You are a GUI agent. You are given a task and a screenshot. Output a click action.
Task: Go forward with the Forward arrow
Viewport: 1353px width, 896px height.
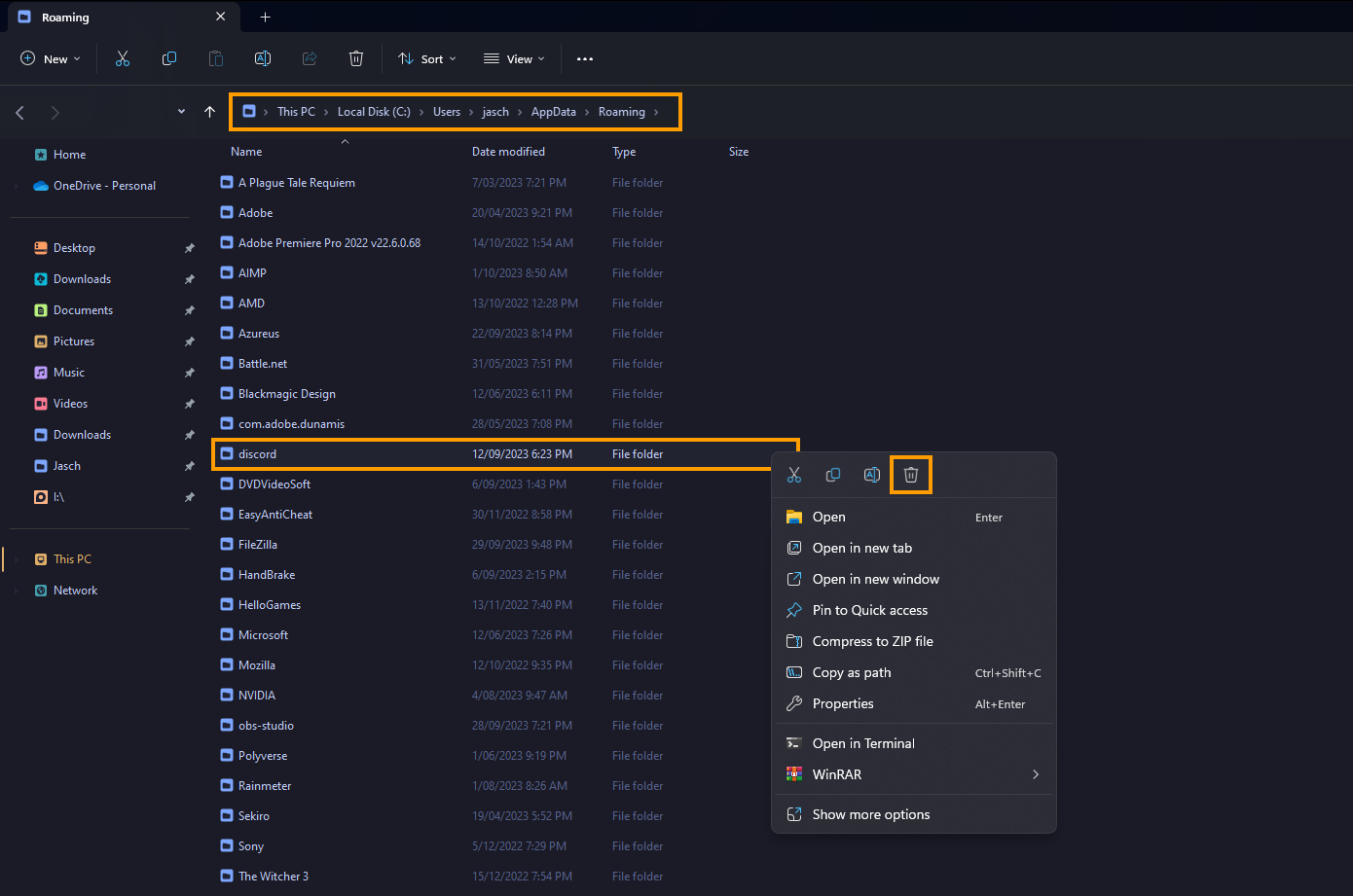coord(55,113)
